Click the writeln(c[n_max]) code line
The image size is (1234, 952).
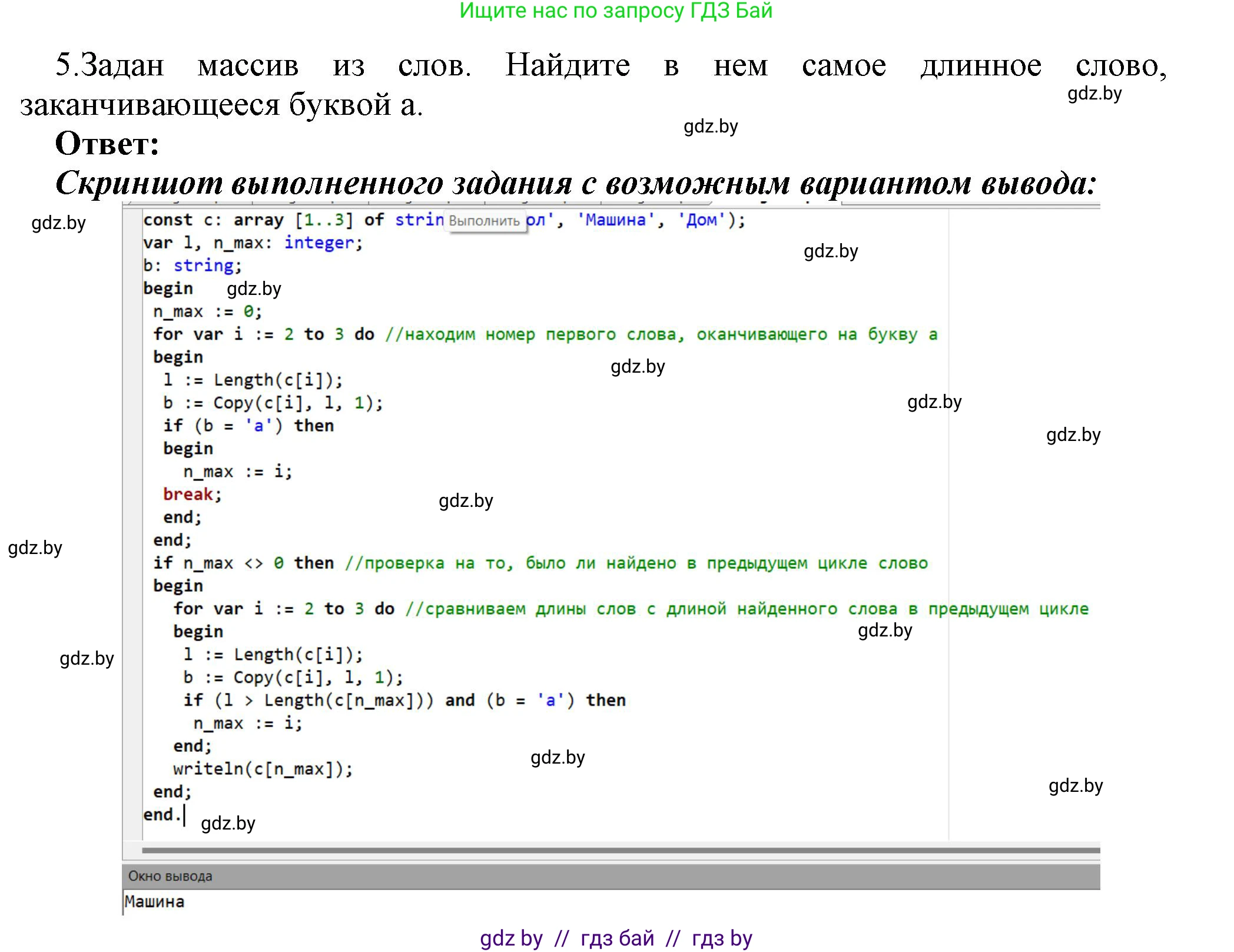263,769
